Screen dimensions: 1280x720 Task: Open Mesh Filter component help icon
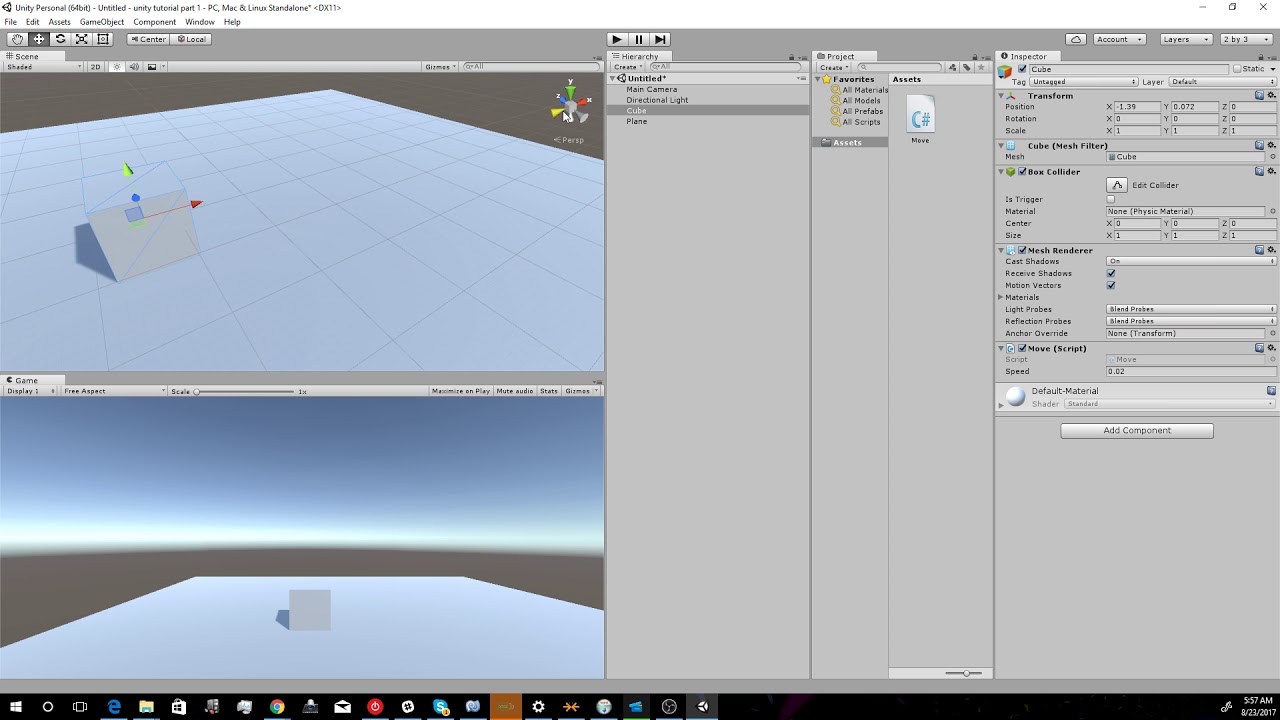pyautogui.click(x=1260, y=146)
